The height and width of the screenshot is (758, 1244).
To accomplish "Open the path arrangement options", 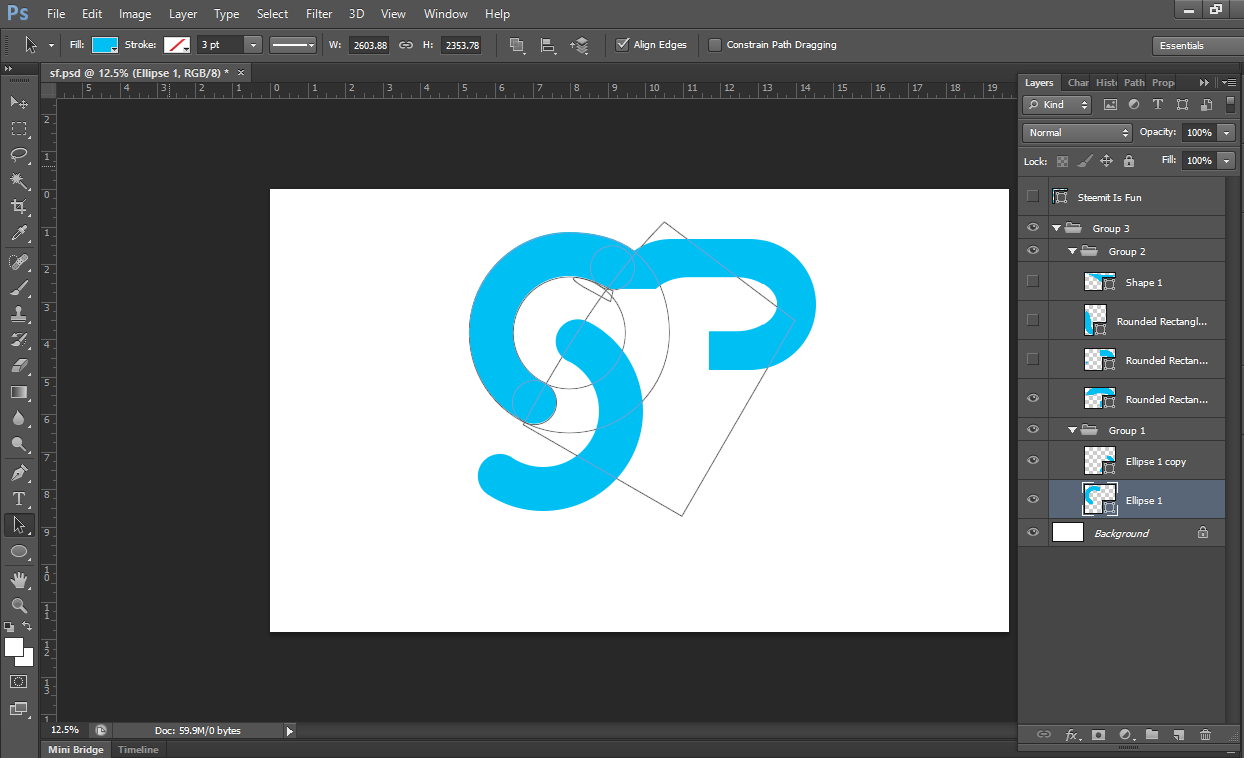I will pos(580,45).
